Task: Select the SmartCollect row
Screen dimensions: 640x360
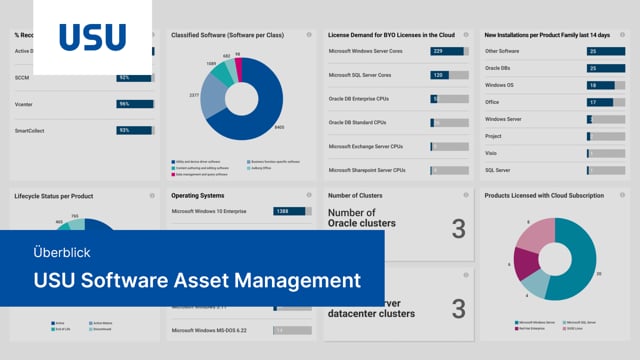Action: (84, 131)
